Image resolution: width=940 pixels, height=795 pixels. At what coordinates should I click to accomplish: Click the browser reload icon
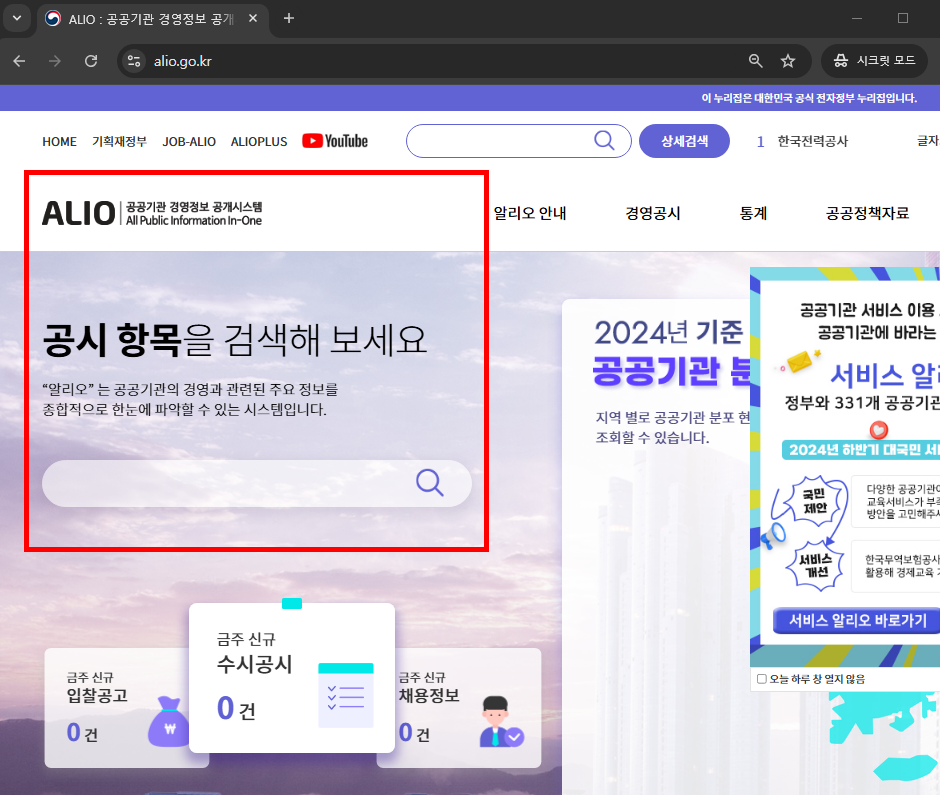coord(91,61)
